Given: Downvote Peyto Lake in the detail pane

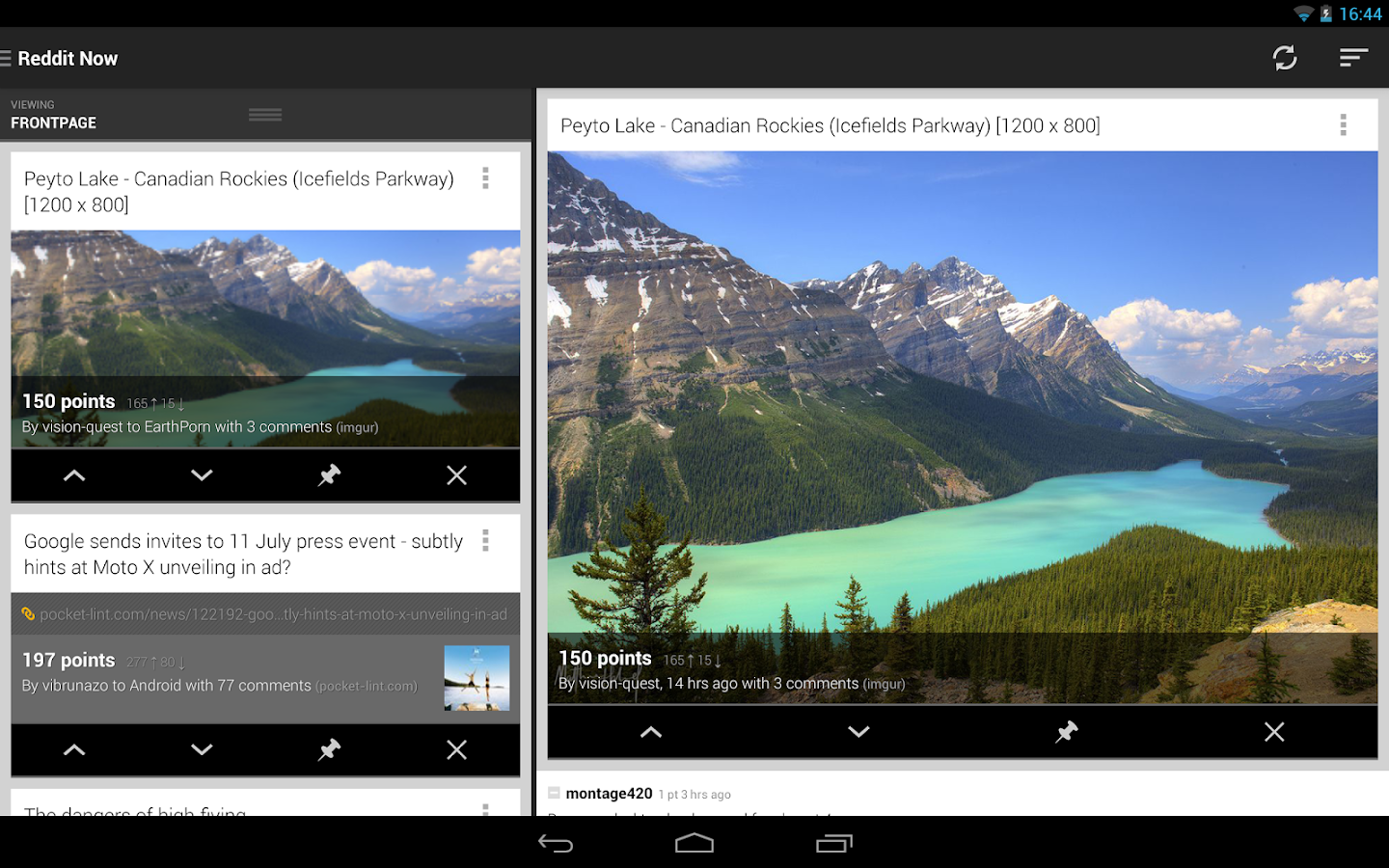Looking at the screenshot, I should tap(858, 732).
